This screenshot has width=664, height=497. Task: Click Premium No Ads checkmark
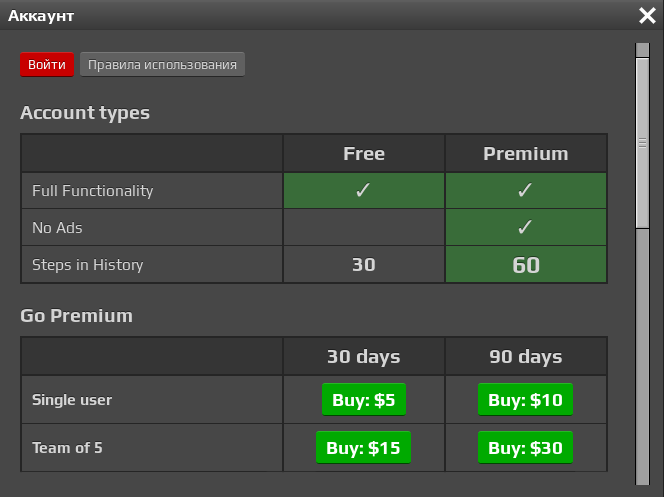pyautogui.click(x=525, y=227)
